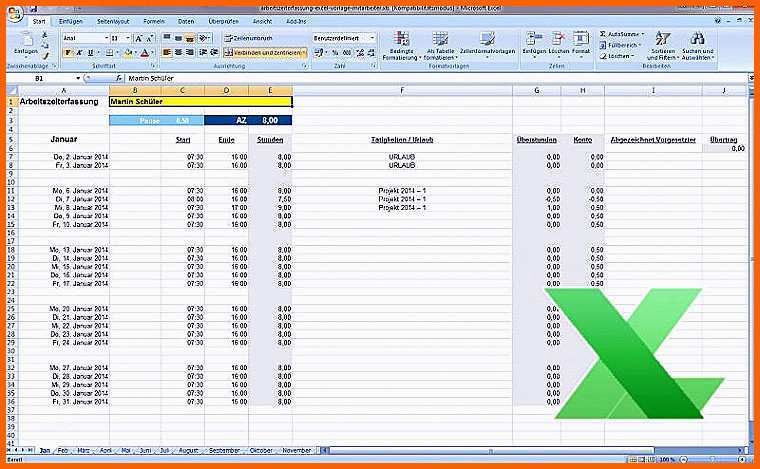This screenshot has height=469, width=760.
Task: Open the Name Box dropdown arrow
Action: tap(77, 77)
